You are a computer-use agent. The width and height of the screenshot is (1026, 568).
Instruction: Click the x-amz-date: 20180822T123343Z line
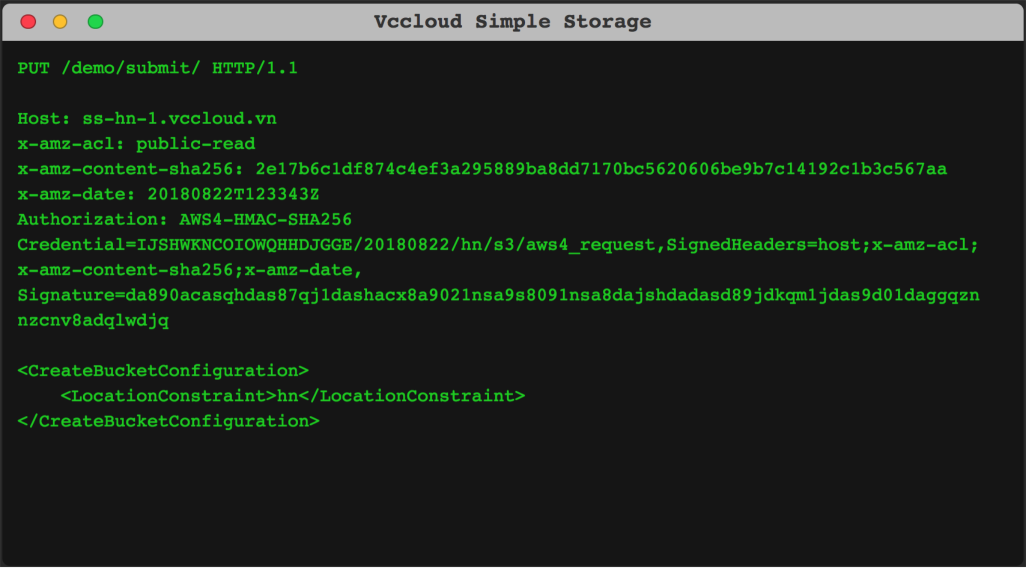coord(168,194)
